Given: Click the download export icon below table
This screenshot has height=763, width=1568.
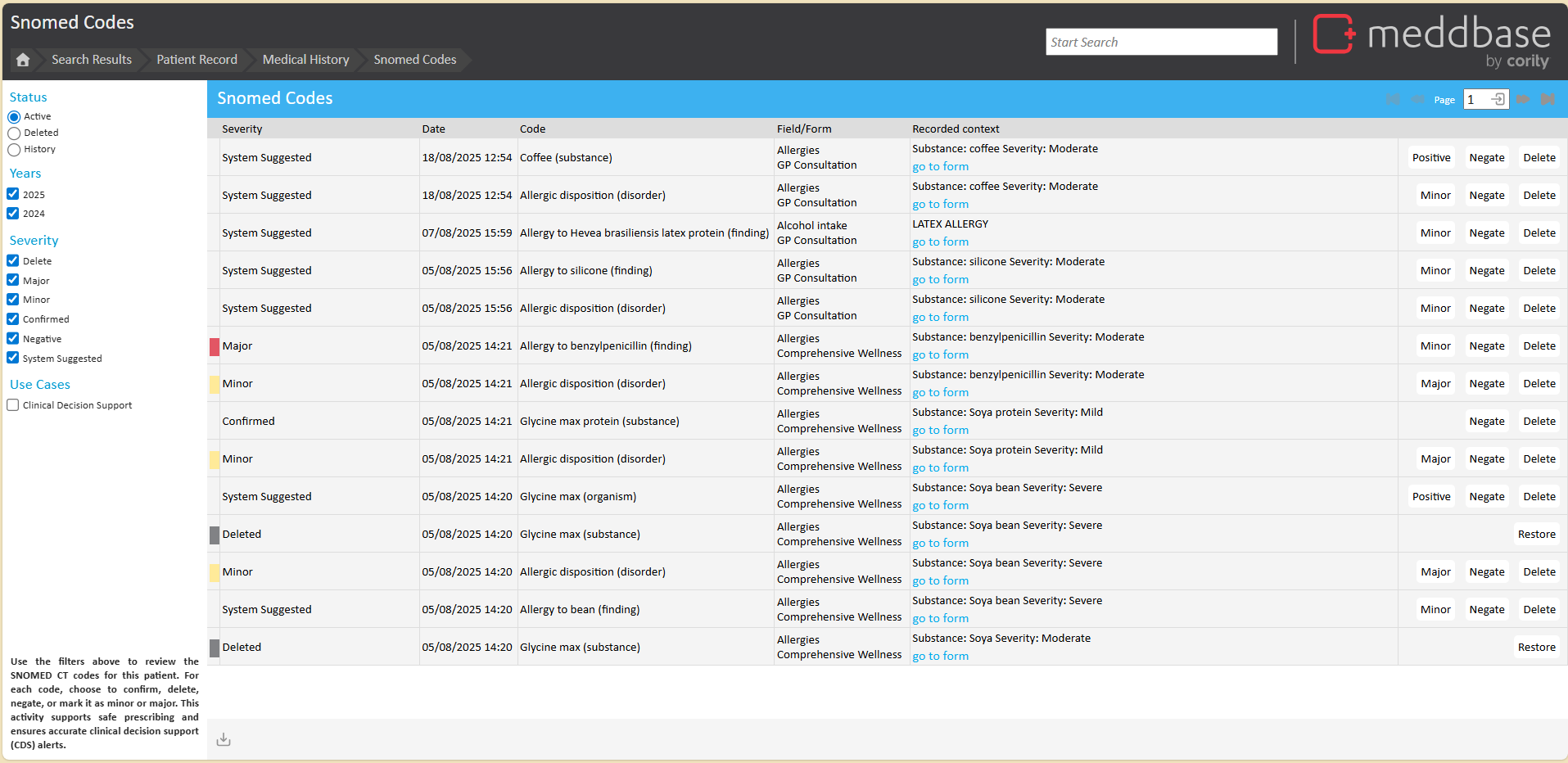Looking at the screenshot, I should click(224, 740).
